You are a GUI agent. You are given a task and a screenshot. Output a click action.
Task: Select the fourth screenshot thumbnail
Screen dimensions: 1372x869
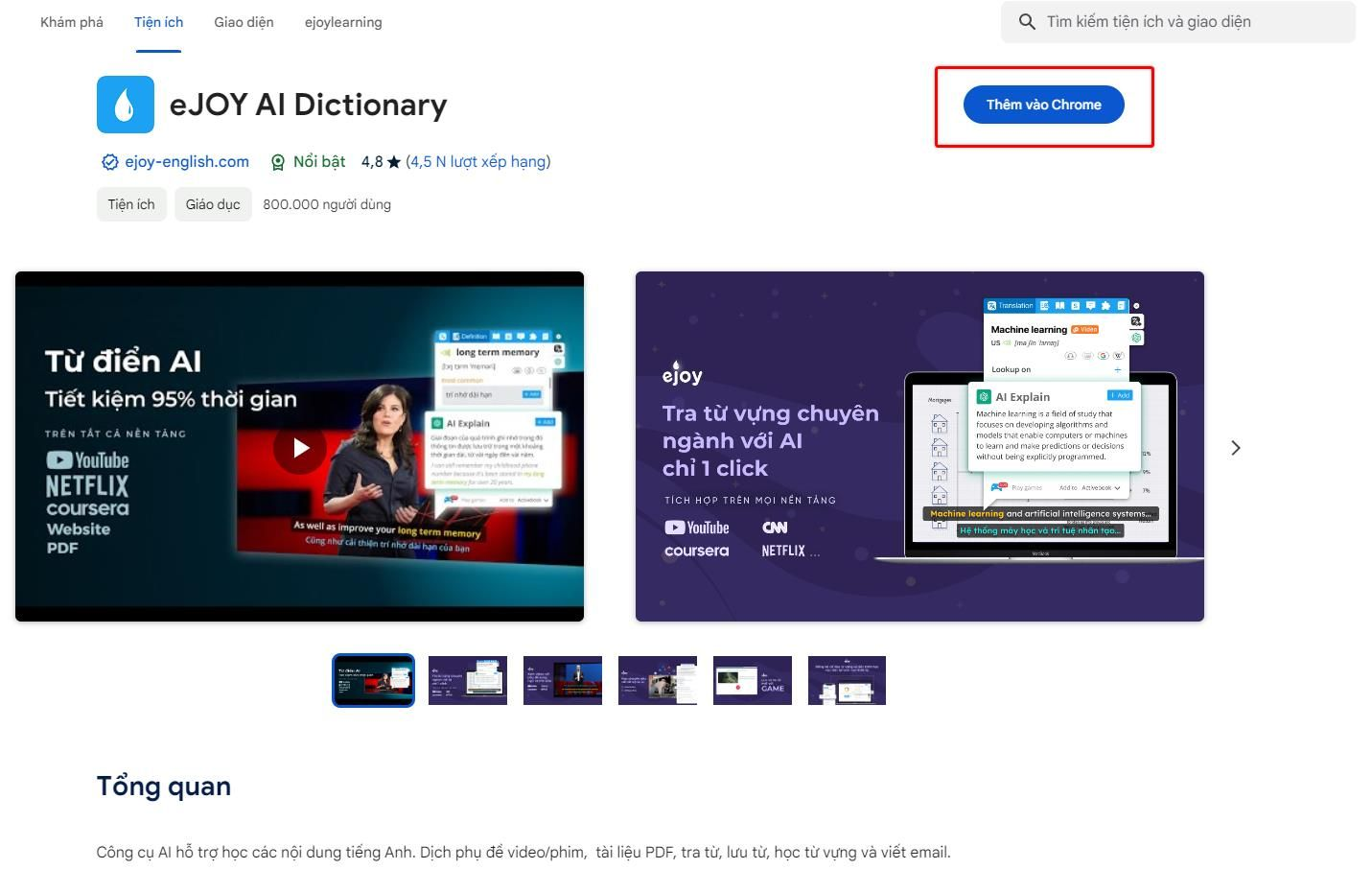click(658, 680)
